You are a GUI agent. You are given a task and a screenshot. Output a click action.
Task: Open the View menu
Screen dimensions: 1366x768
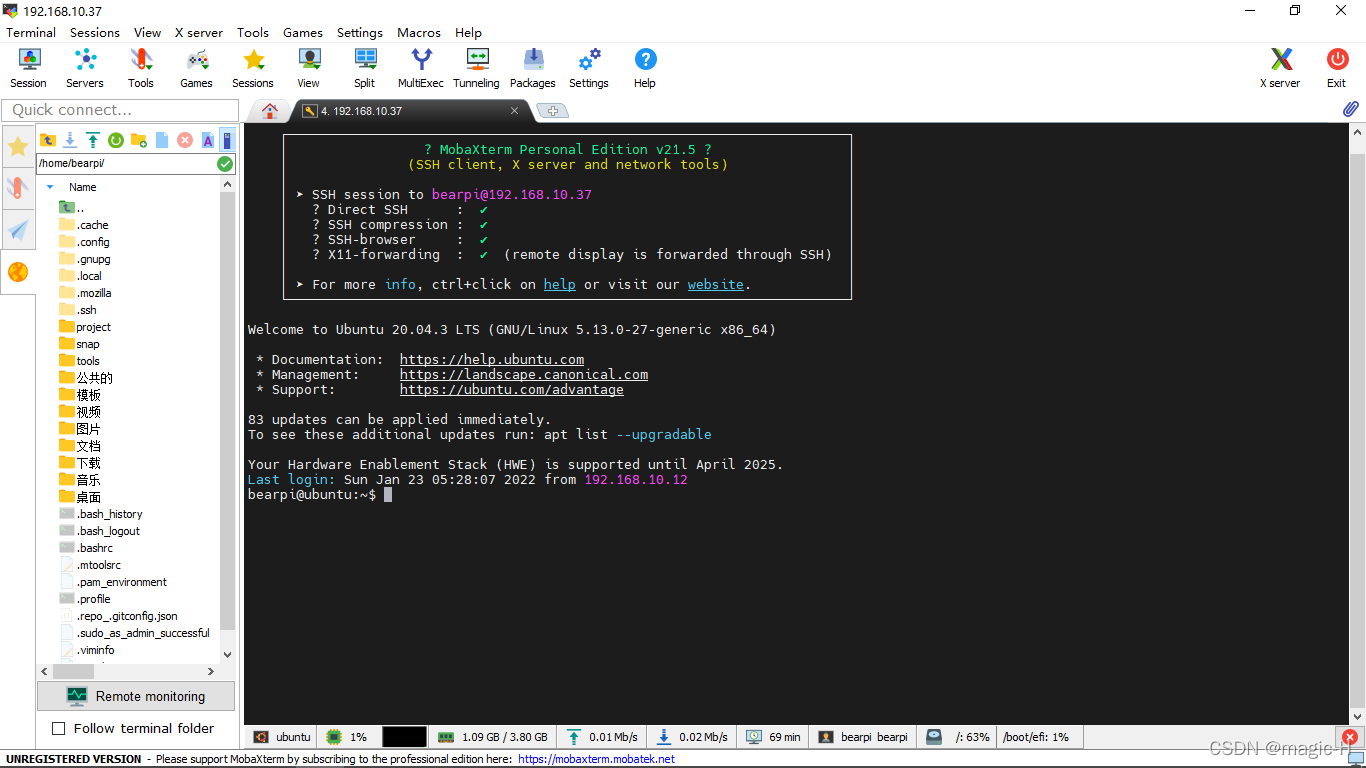147,32
